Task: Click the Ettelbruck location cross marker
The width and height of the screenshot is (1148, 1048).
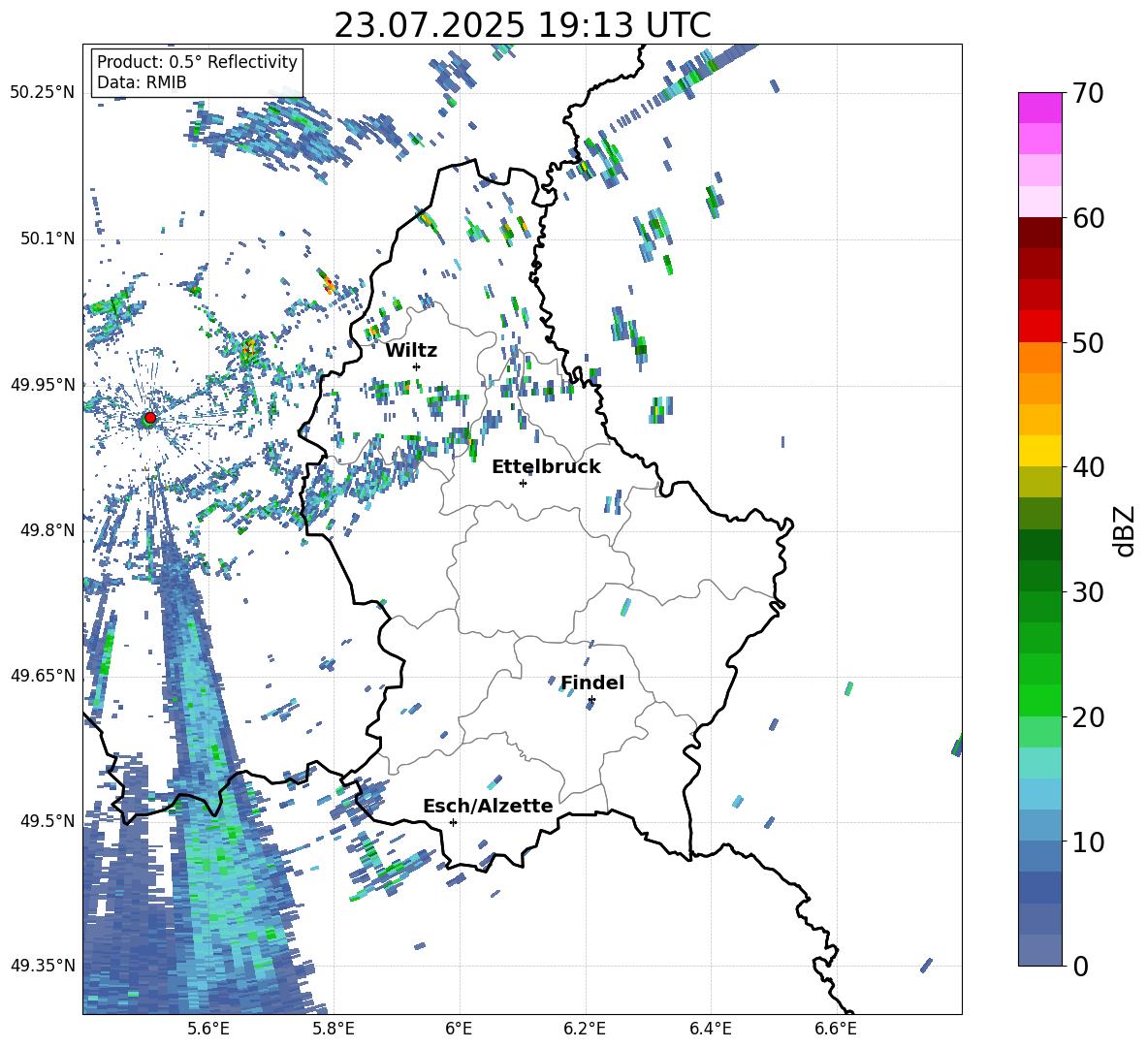Action: tap(523, 483)
